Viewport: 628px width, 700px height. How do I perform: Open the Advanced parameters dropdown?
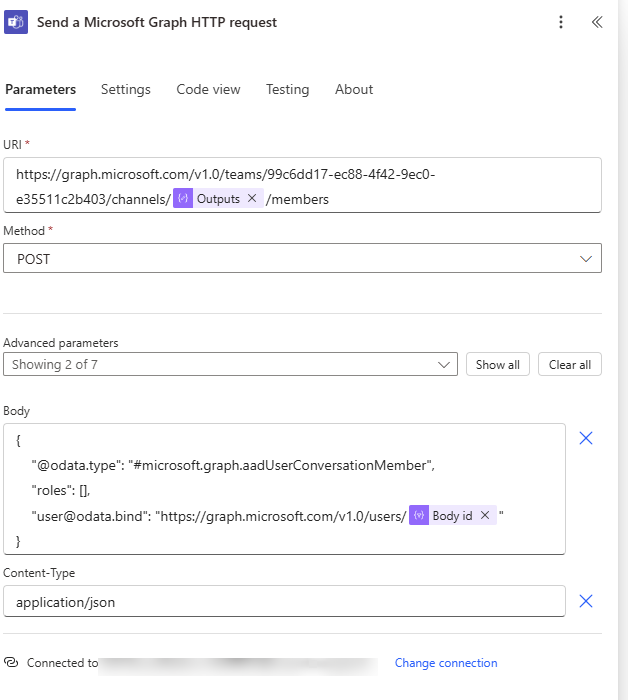[x=230, y=364]
